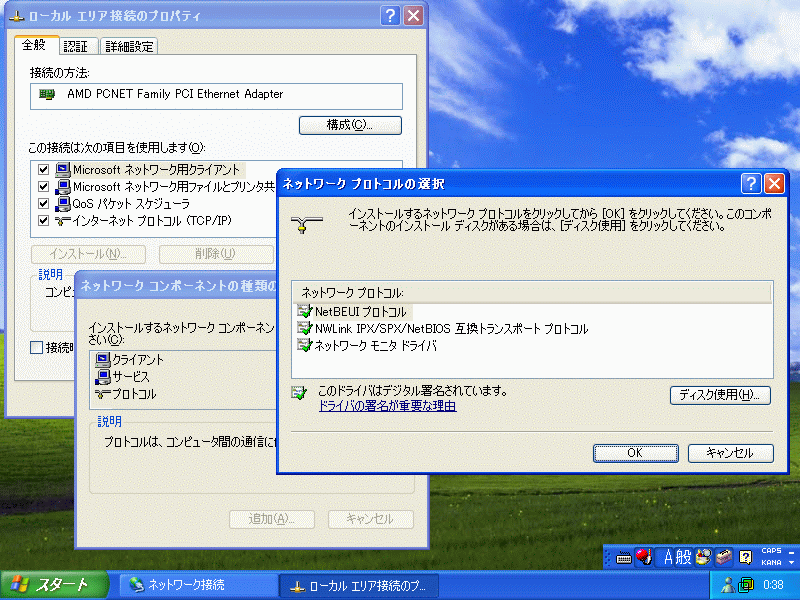Click the large network protocol icon beside the instructions
The image size is (800, 600).
306,224
